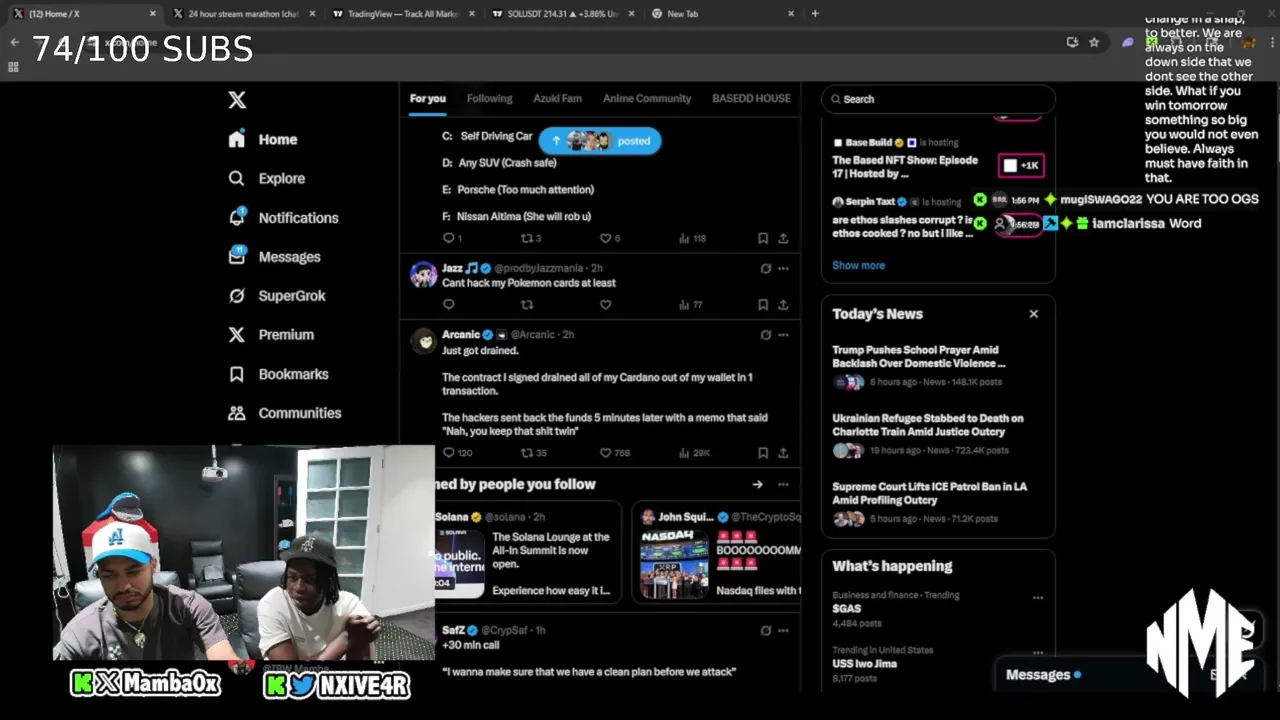Screen dimensions: 1280x720
Task: Open a new browser tab with plus
Action: [815, 14]
